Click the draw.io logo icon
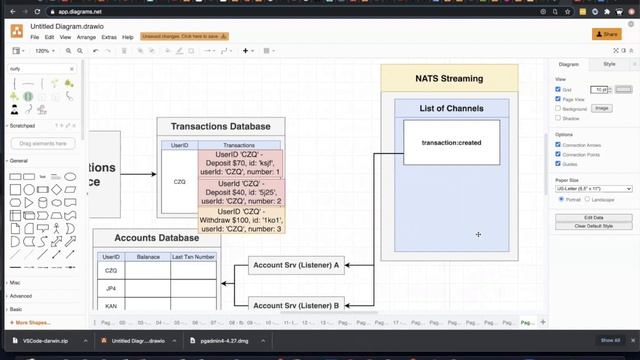640x360 pixels. click(17, 31)
